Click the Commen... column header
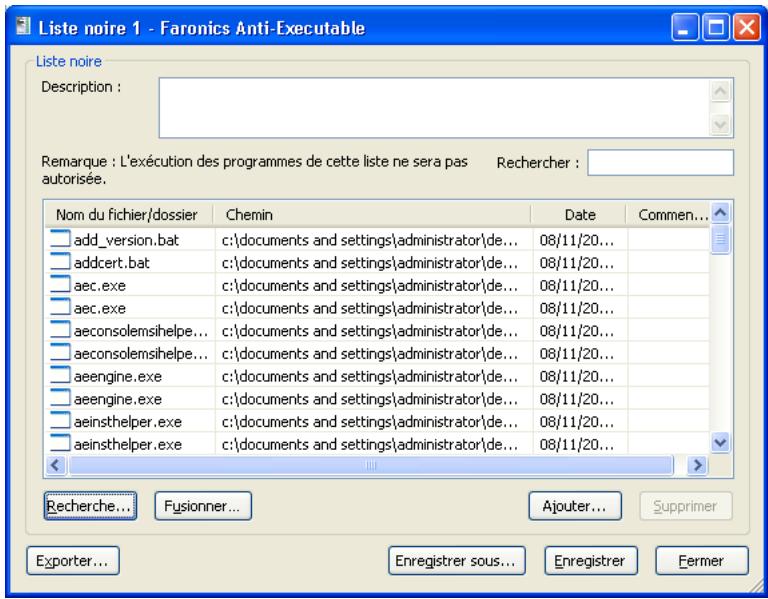This screenshot has height=599, width=768. click(668, 215)
